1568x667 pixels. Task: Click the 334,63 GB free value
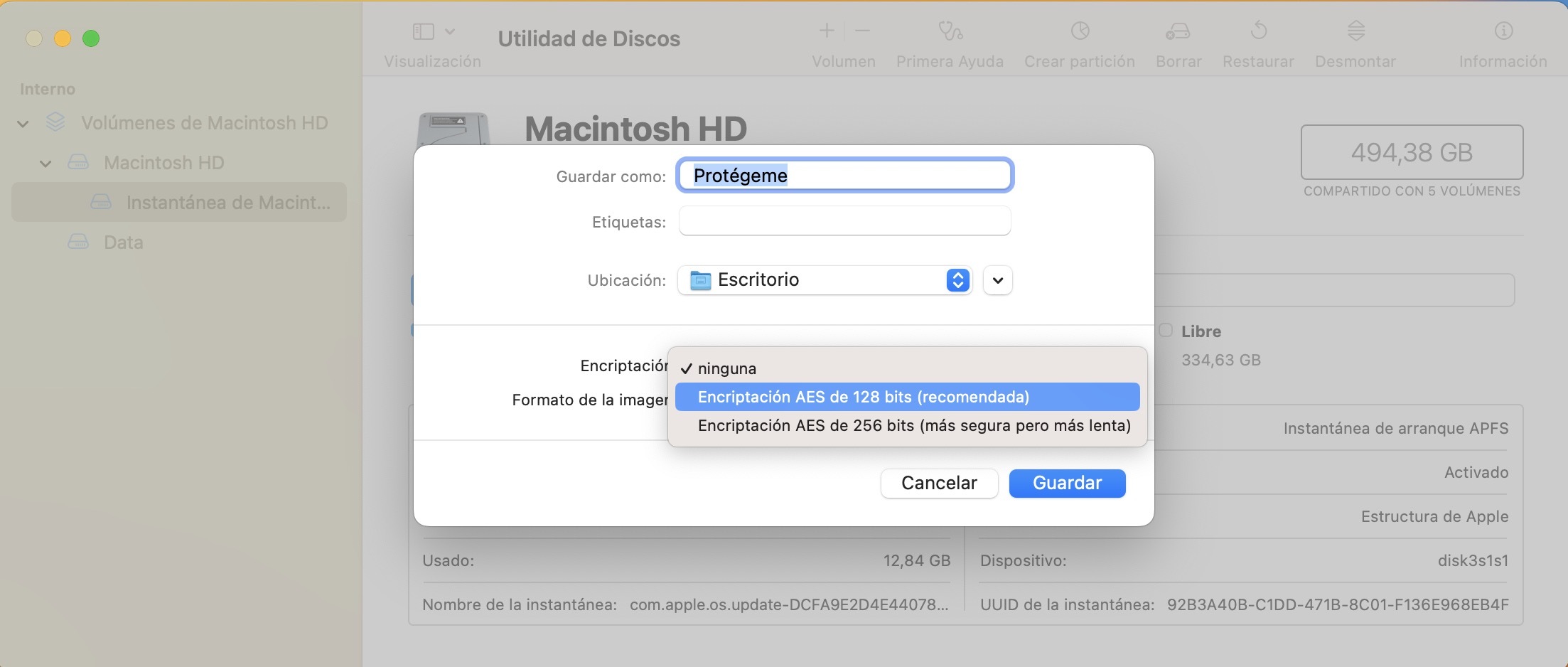[1220, 360]
